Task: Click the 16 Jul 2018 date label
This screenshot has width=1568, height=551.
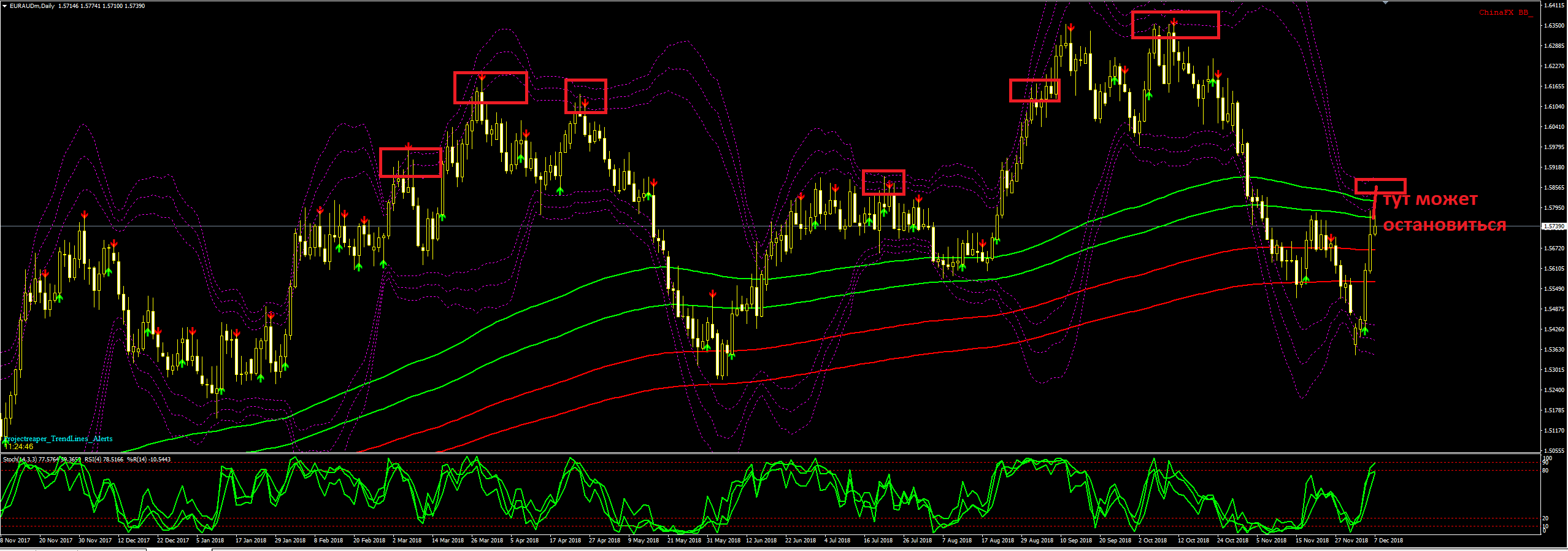Action: coord(878,541)
